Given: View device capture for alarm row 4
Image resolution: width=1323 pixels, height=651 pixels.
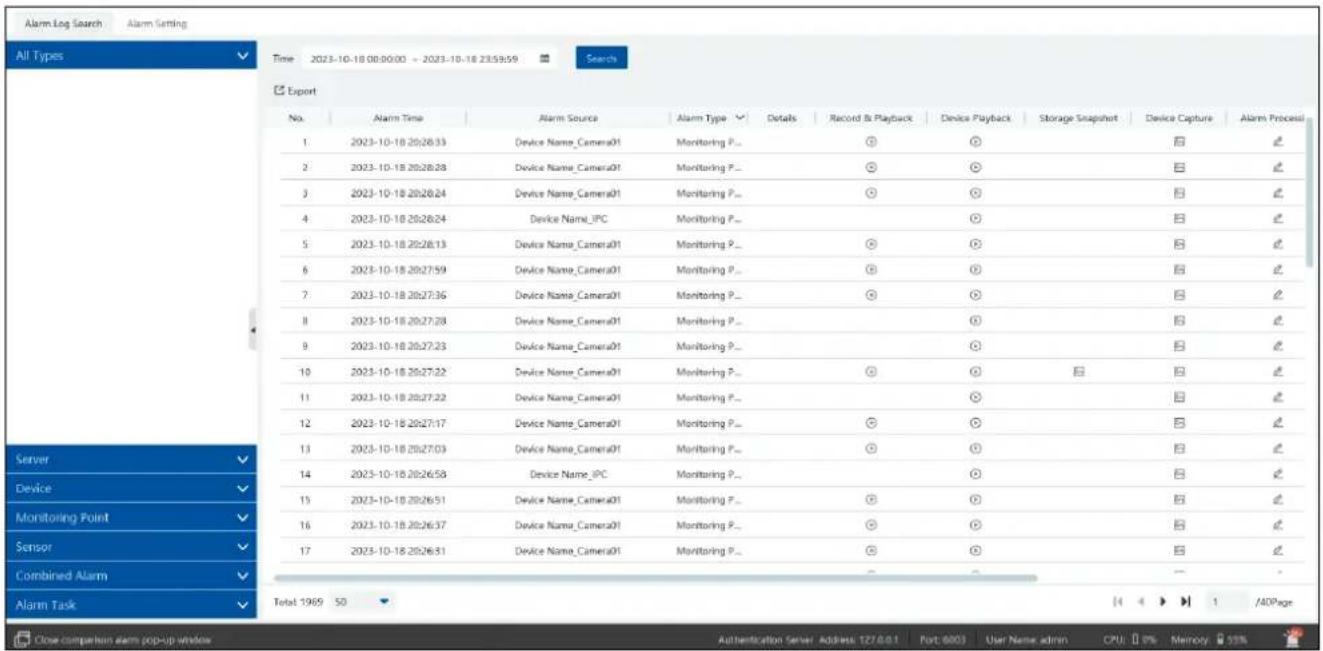Looking at the screenshot, I should (1179, 218).
